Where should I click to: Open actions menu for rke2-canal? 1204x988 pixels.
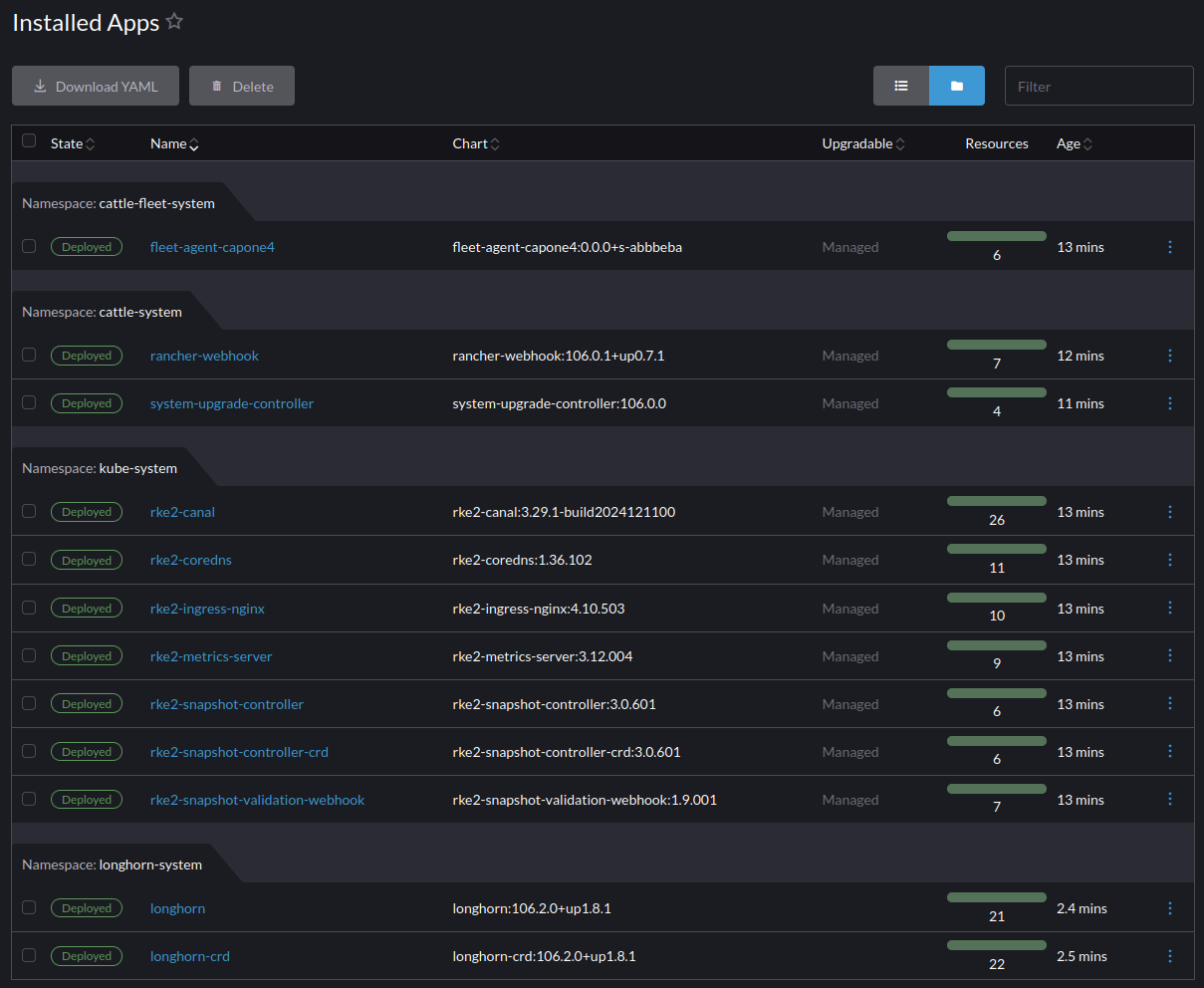[x=1170, y=512]
